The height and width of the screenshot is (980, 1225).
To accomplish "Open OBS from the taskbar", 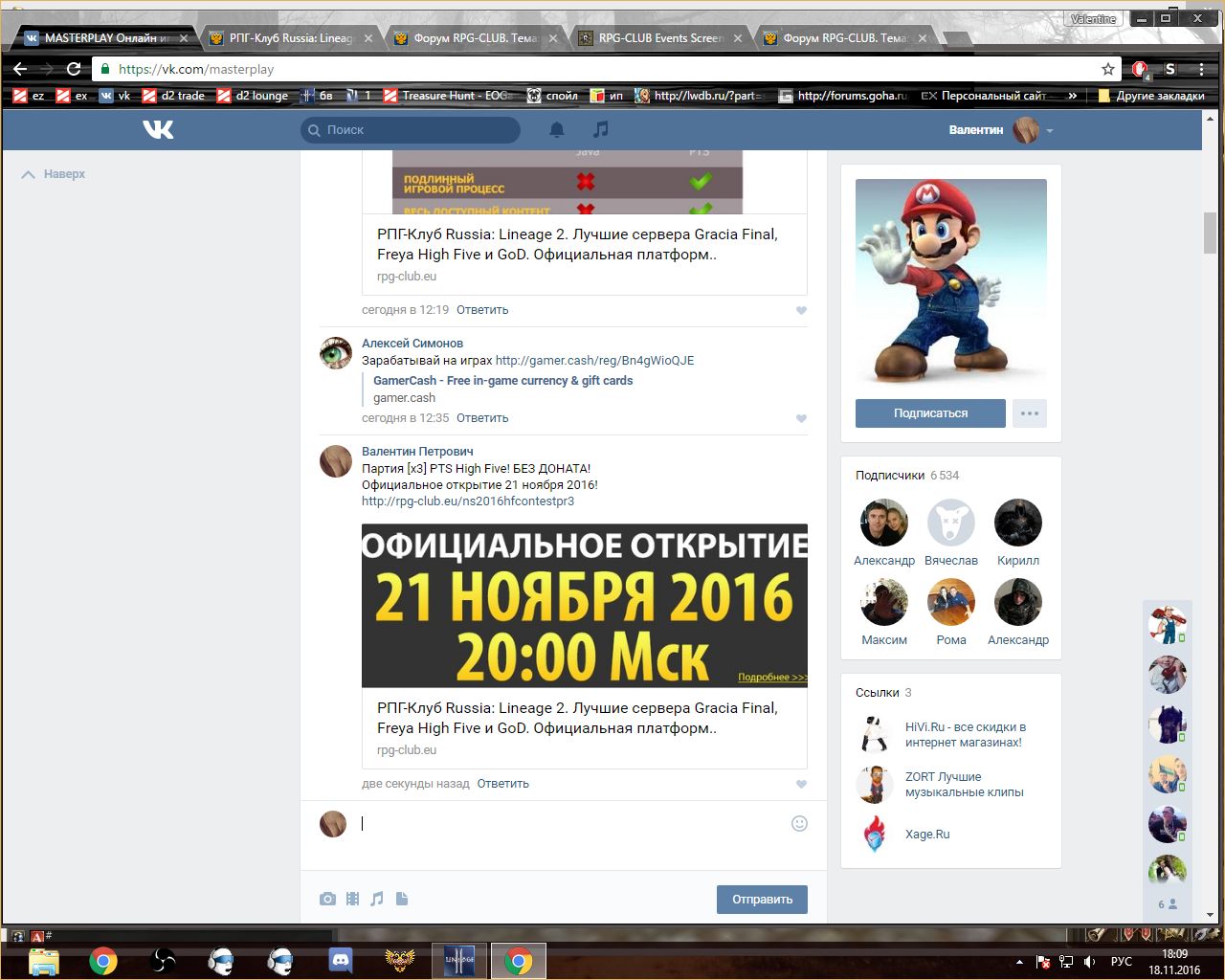I will coord(163,960).
